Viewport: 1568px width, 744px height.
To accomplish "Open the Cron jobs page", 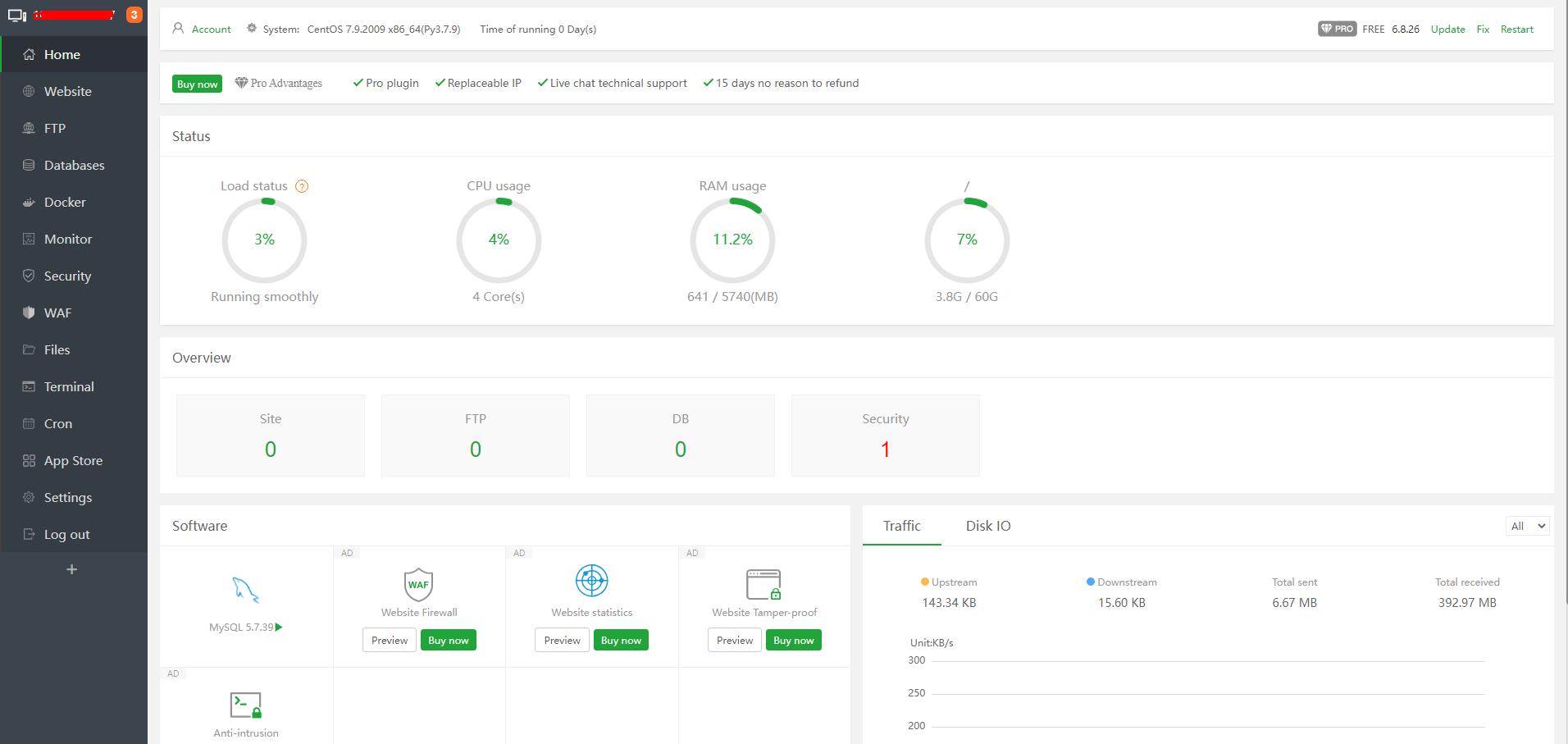I will tap(57, 423).
